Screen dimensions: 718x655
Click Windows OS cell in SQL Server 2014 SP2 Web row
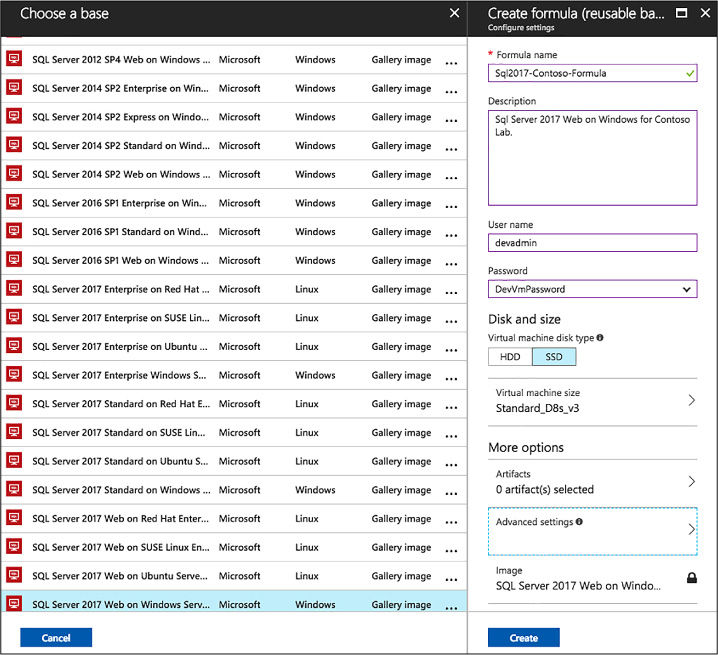click(x=315, y=174)
